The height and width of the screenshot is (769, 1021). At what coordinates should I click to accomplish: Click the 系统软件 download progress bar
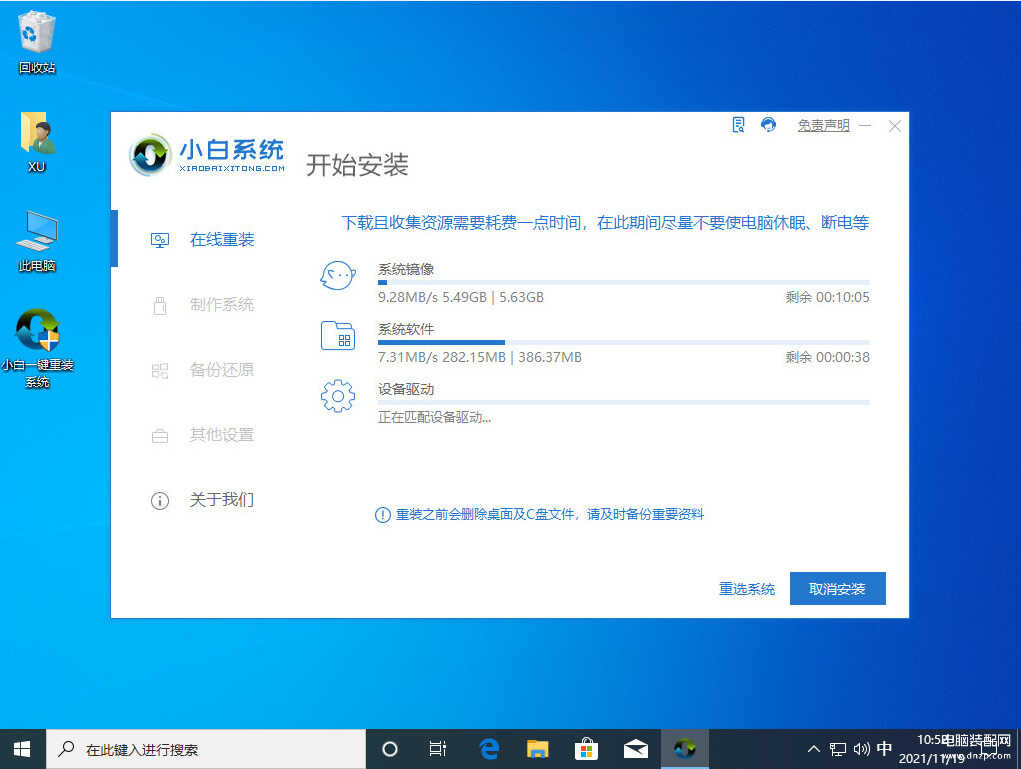(623, 343)
